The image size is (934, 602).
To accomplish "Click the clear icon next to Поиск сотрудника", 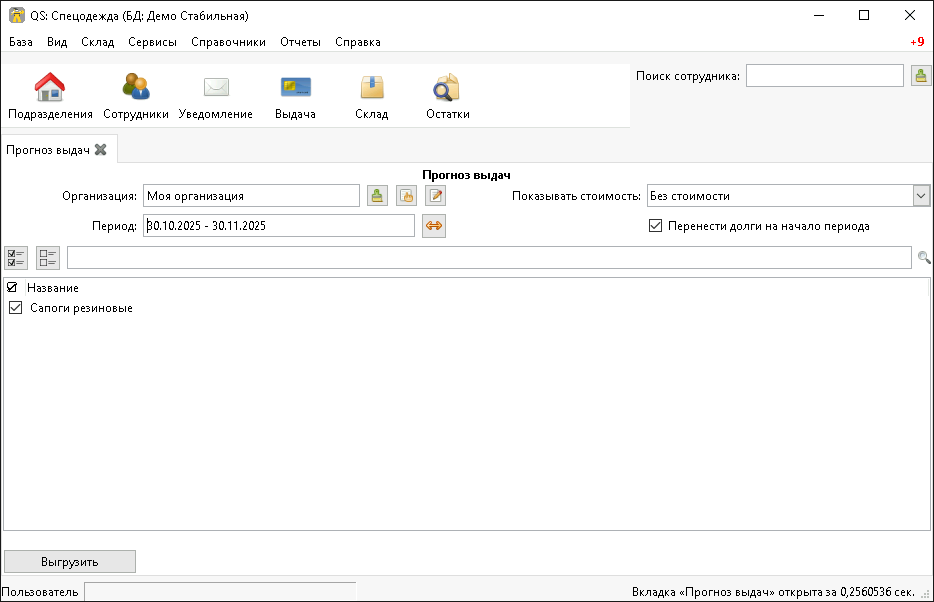I will tap(920, 75).
